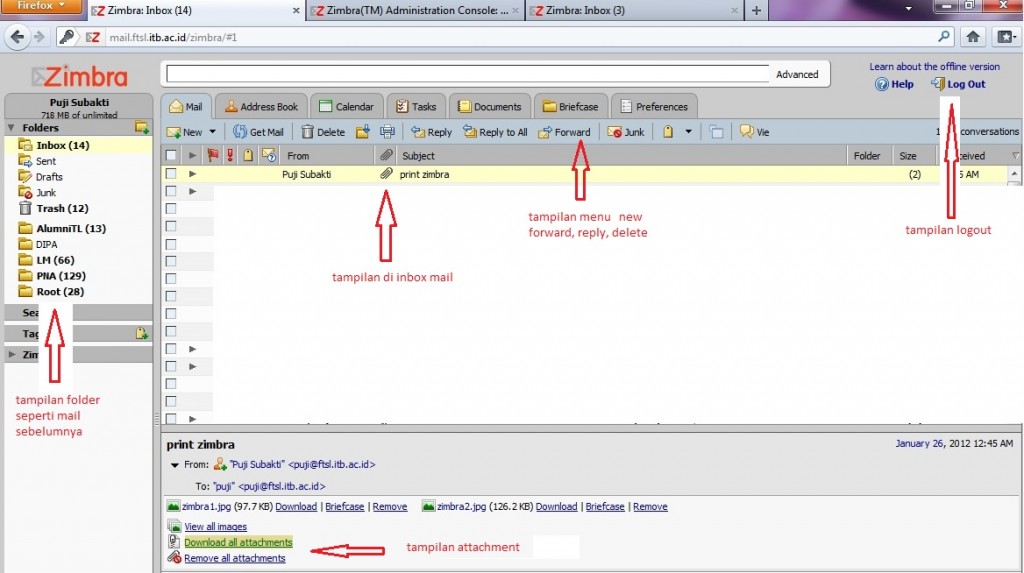Viewport: 1024px width, 573px height.
Task: Tick the select-all checkbox in list header
Action: [171, 155]
